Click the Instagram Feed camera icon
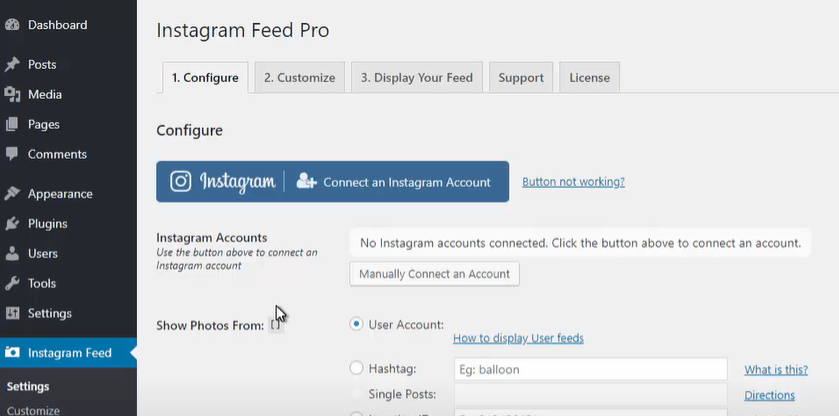The height and width of the screenshot is (416, 839). (x=12, y=353)
